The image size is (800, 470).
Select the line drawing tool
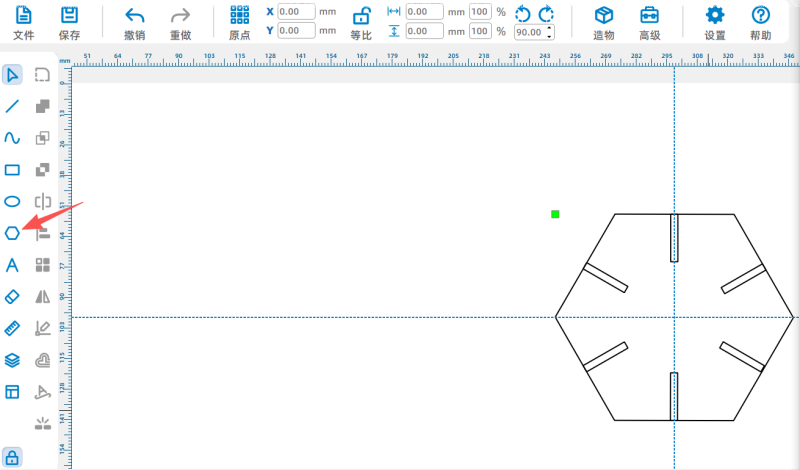point(12,106)
